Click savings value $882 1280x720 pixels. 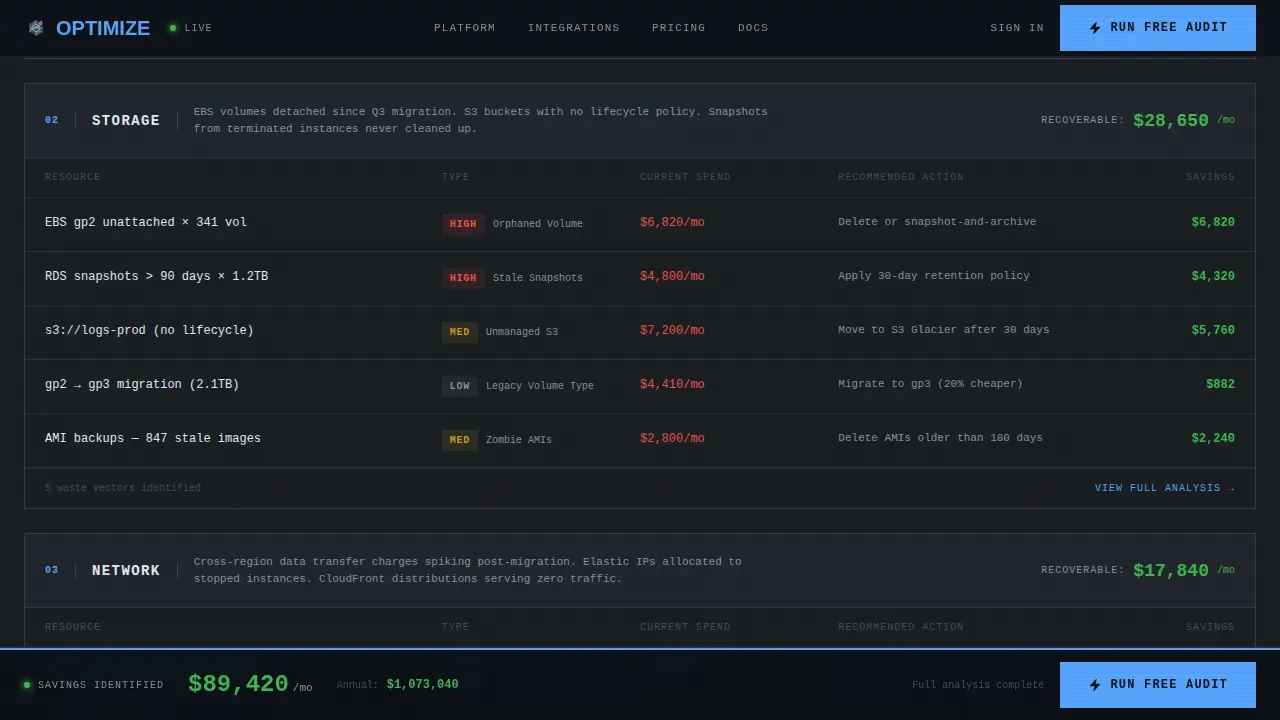[x=1220, y=384]
